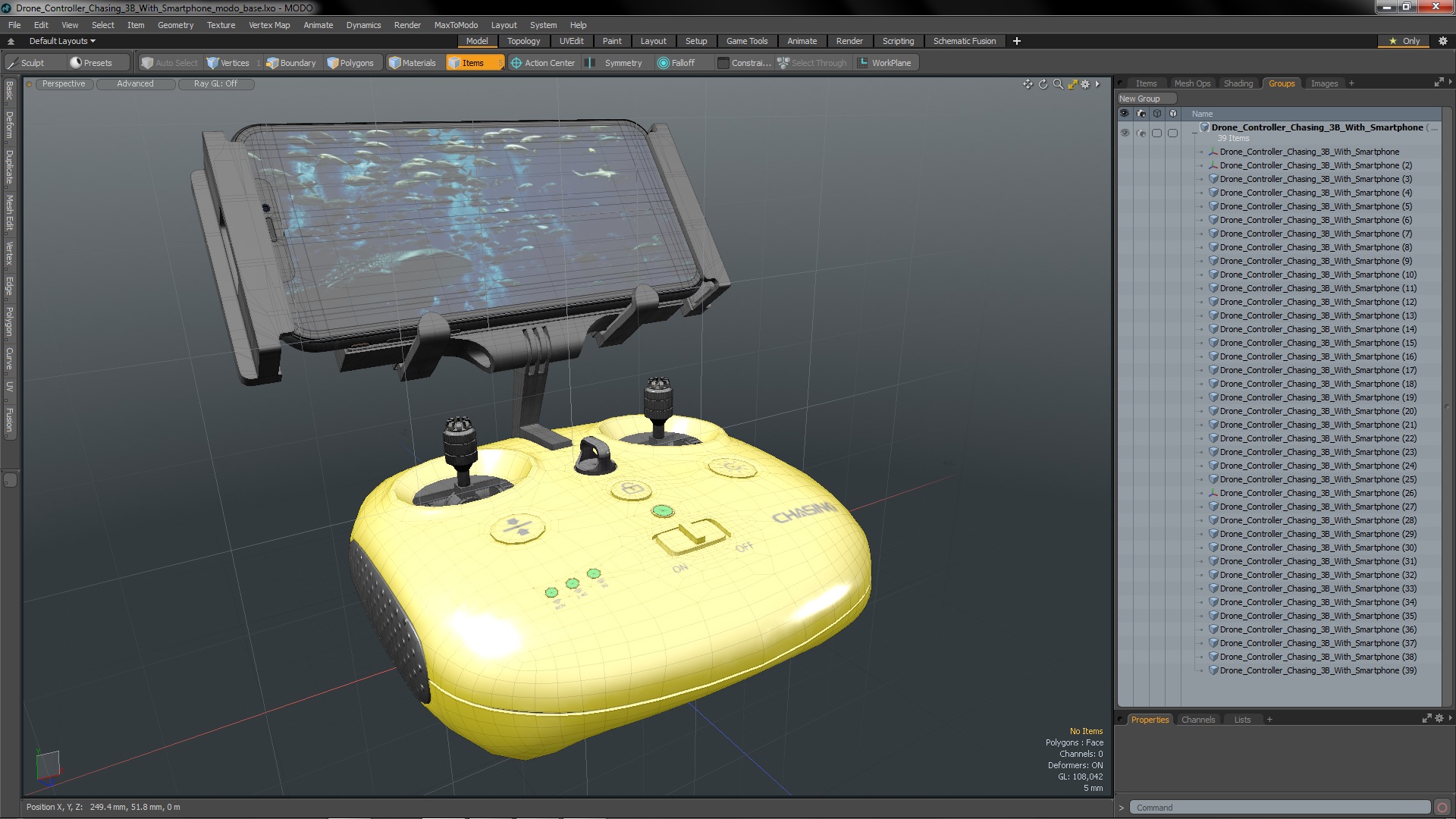This screenshot has width=1456, height=819.
Task: Activate Items selection mode
Action: 474,63
